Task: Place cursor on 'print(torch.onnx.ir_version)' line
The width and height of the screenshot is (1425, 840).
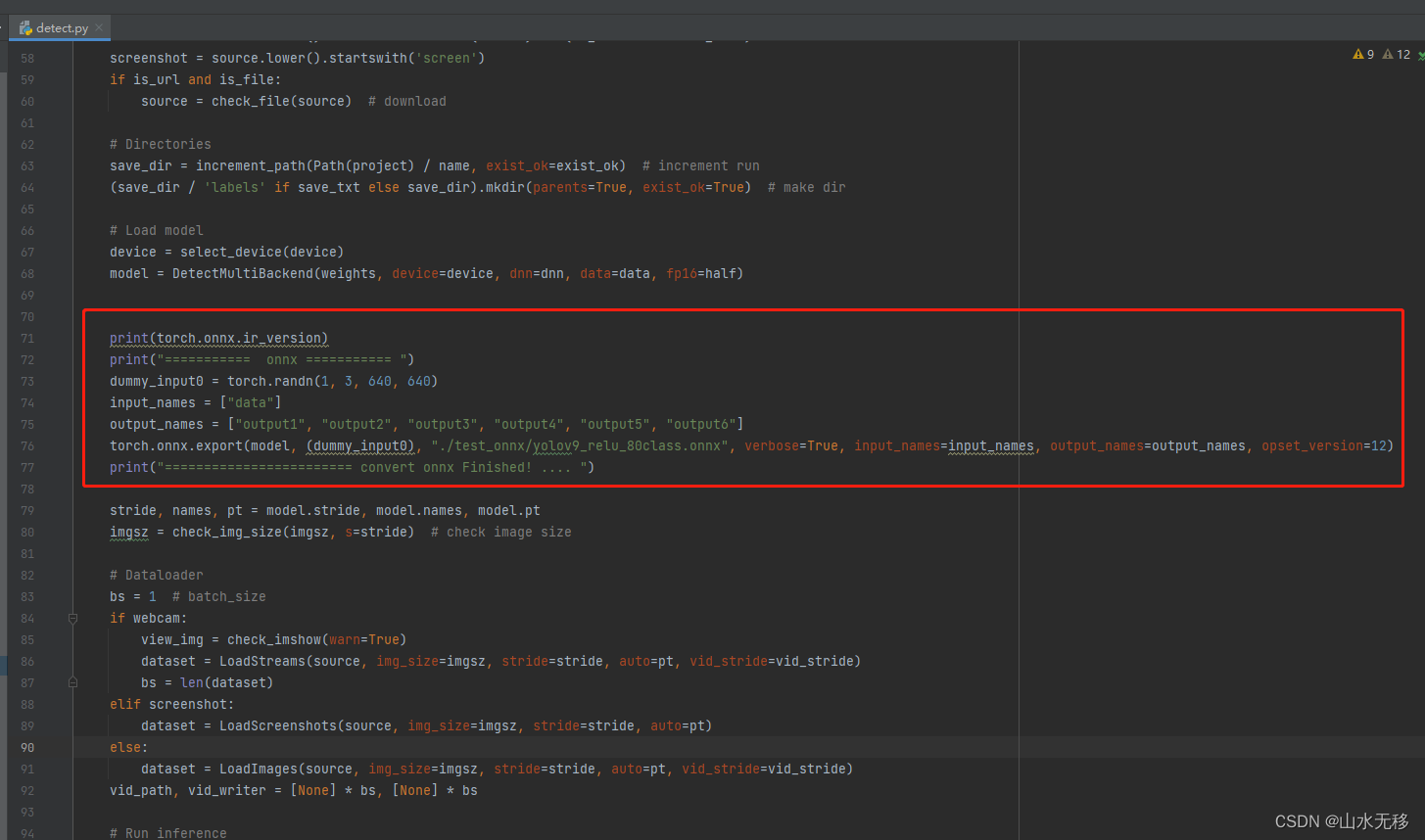Action: (219, 338)
